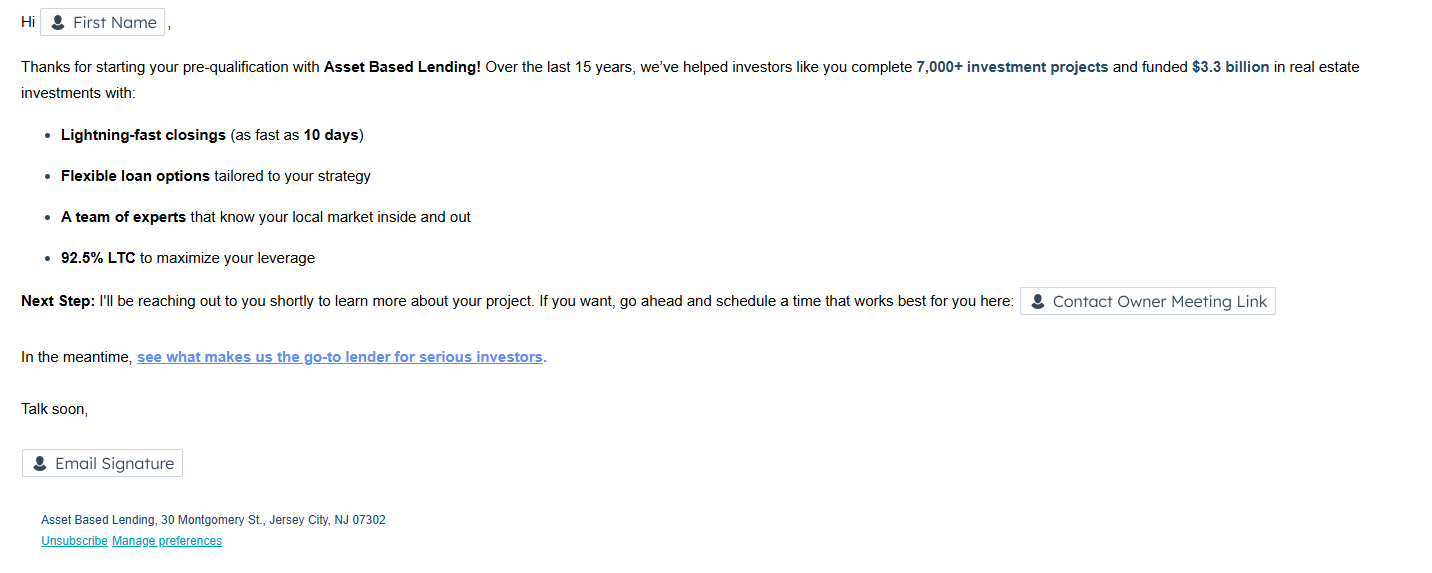The width and height of the screenshot is (1432, 573).
Task: Open the Manage preferences link
Action: click(167, 541)
